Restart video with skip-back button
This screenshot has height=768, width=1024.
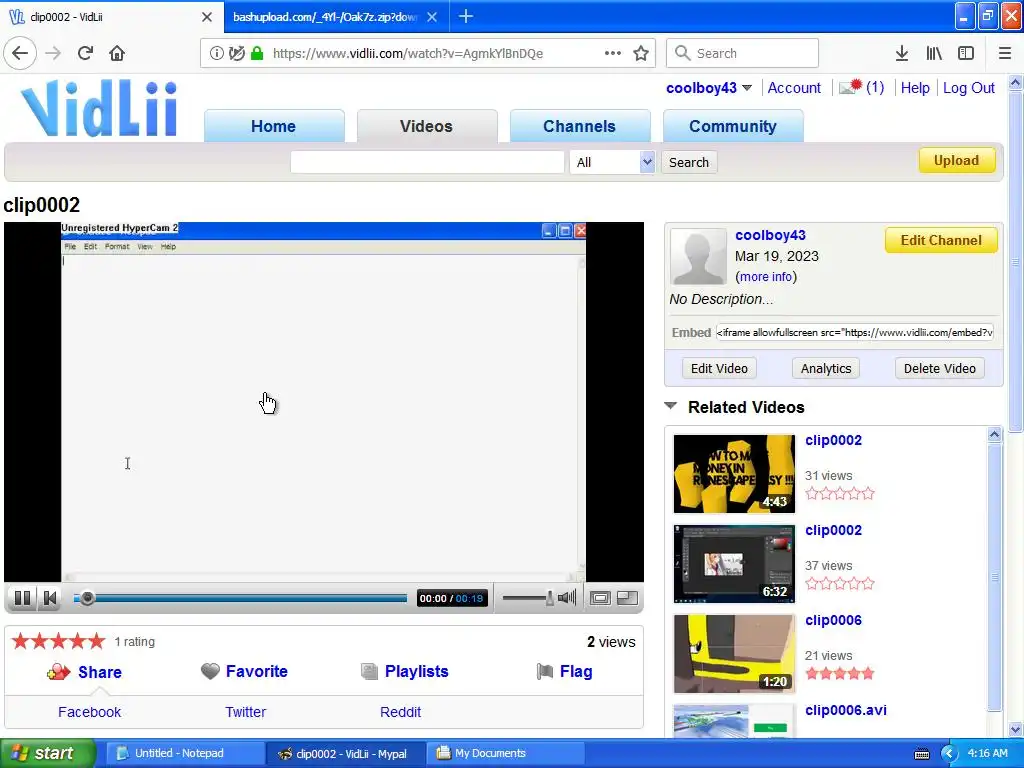coord(50,598)
